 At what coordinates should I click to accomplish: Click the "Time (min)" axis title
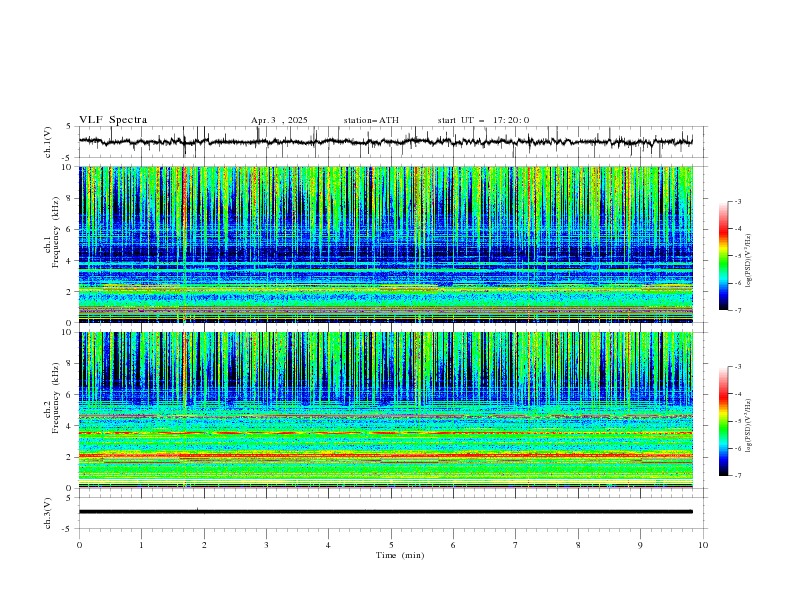pyautogui.click(x=400, y=555)
